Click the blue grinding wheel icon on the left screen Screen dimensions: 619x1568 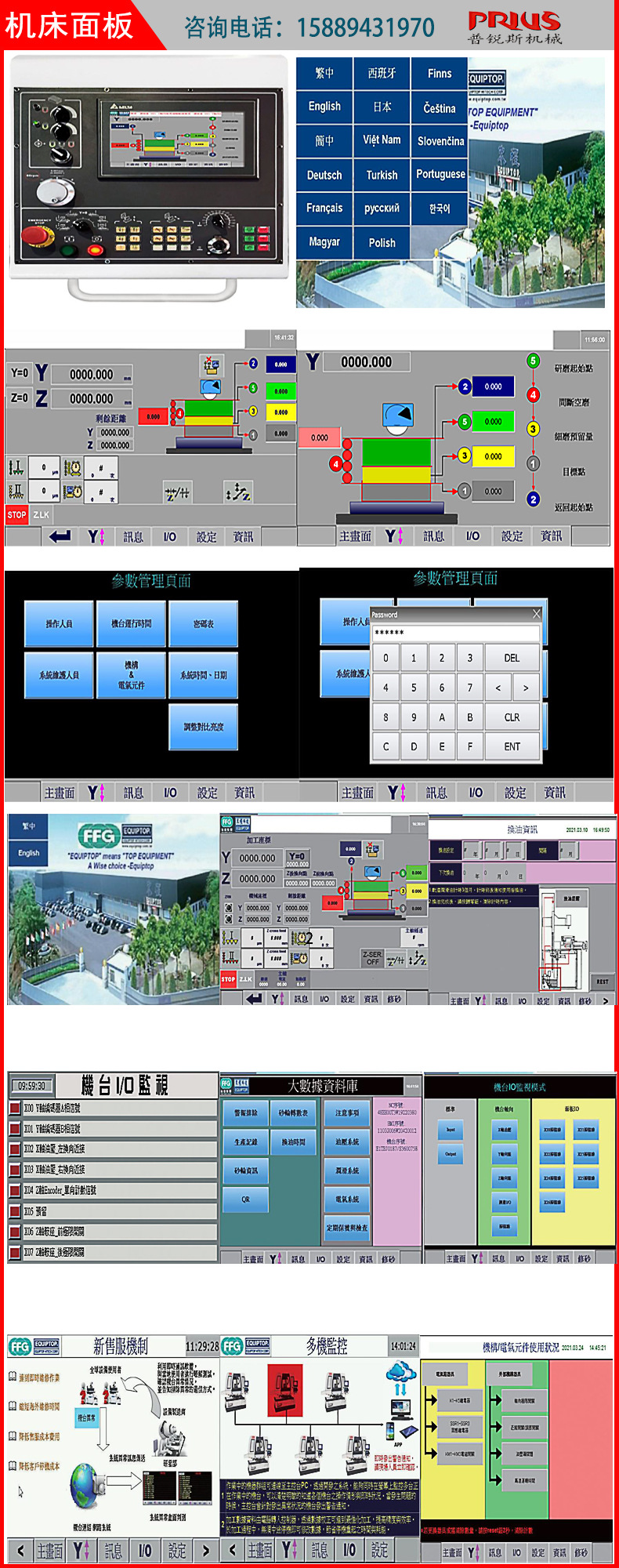[x=210, y=388]
